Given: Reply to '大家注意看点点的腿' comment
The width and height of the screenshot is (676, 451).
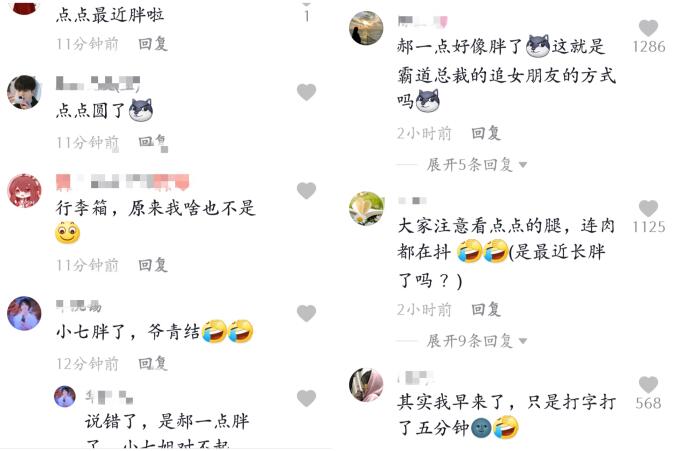Looking at the screenshot, I should (x=486, y=309).
